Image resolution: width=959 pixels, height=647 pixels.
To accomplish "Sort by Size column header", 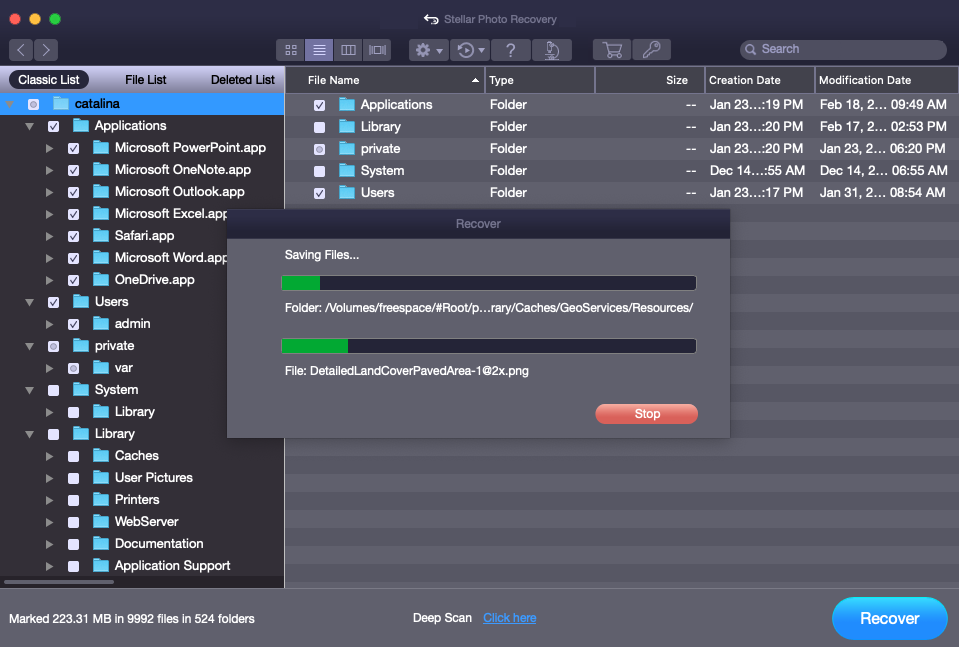I will tap(650, 80).
